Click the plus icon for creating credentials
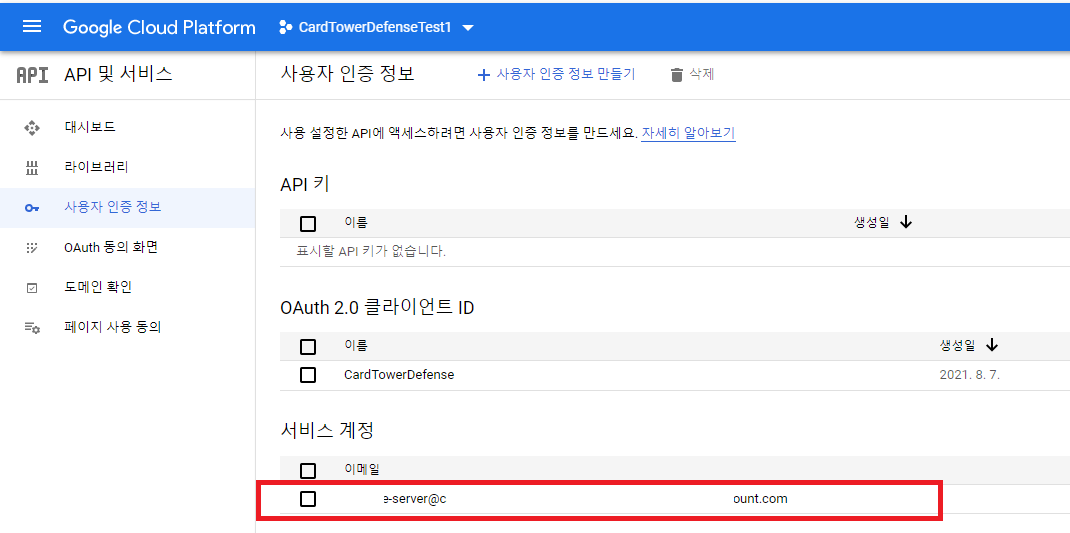The width and height of the screenshot is (1070, 533). 483,75
